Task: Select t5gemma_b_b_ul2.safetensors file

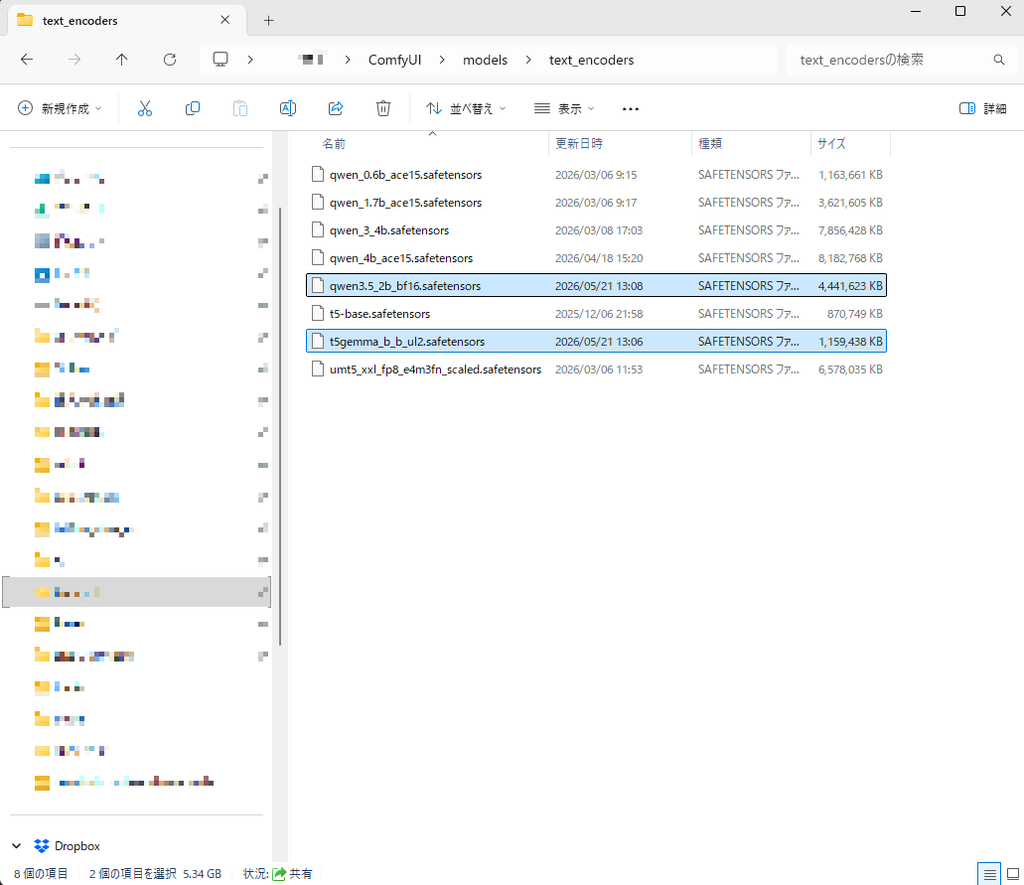Action: (x=596, y=341)
